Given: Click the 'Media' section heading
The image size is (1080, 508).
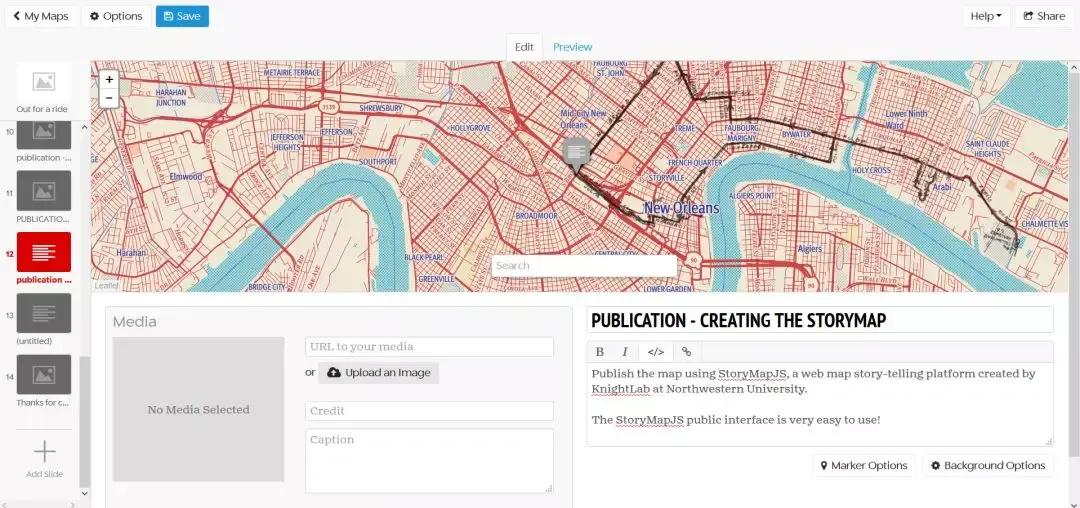Looking at the screenshot, I should click(x=135, y=321).
